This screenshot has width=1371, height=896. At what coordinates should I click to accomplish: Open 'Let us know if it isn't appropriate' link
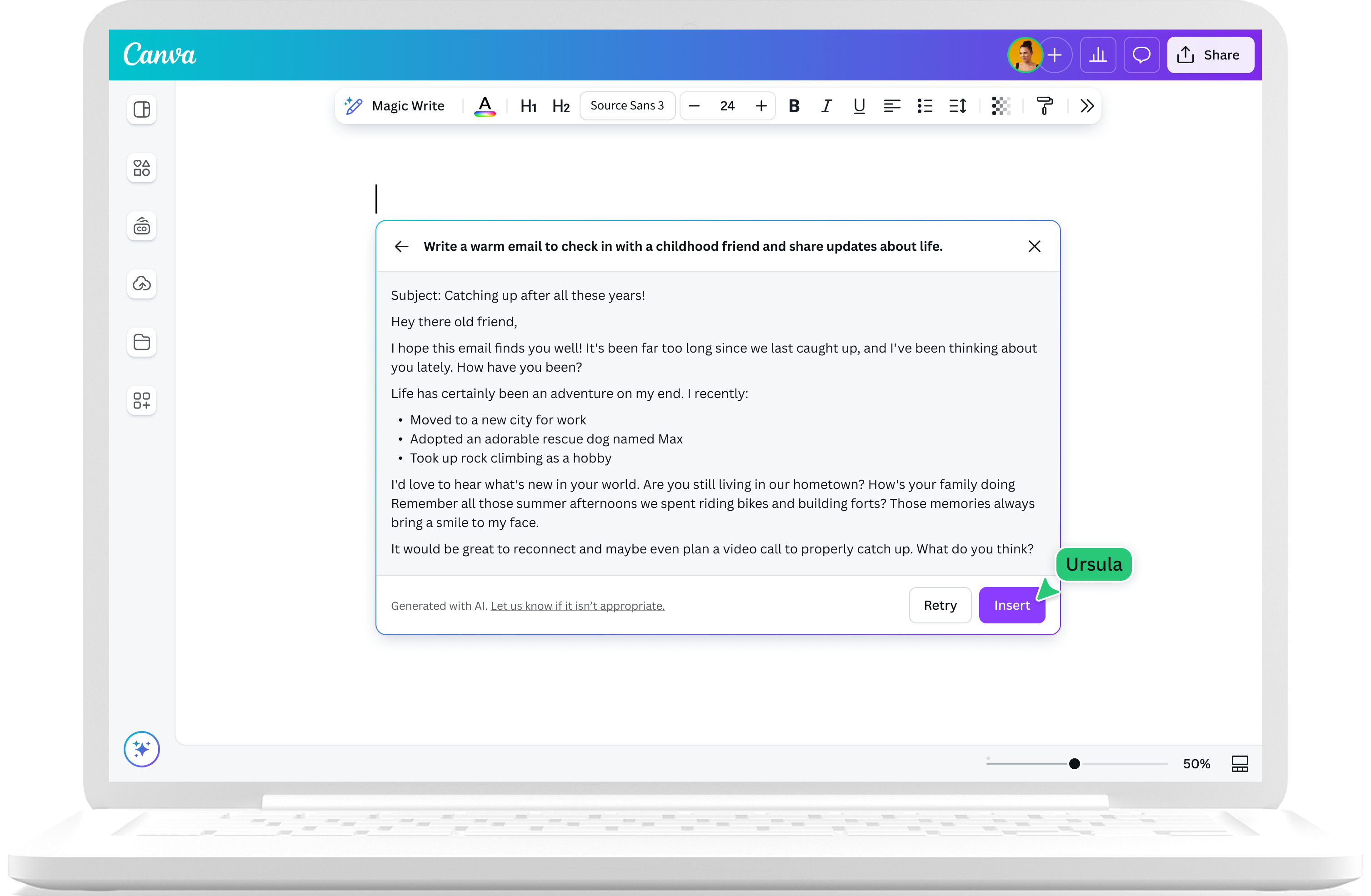pos(577,606)
